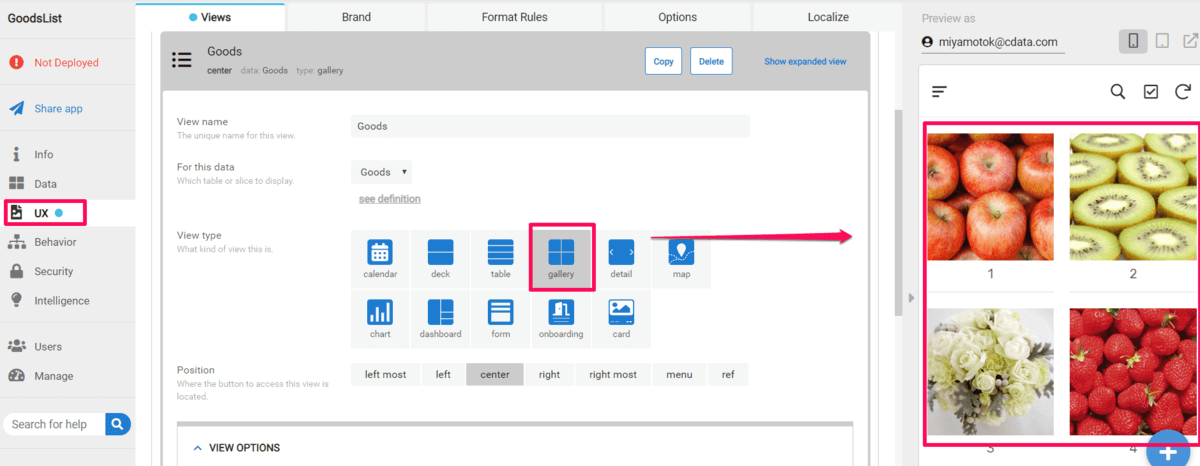Screen dimensions: 1200x466
Task: Switch to the Format Rules tab
Action: [515, 17]
